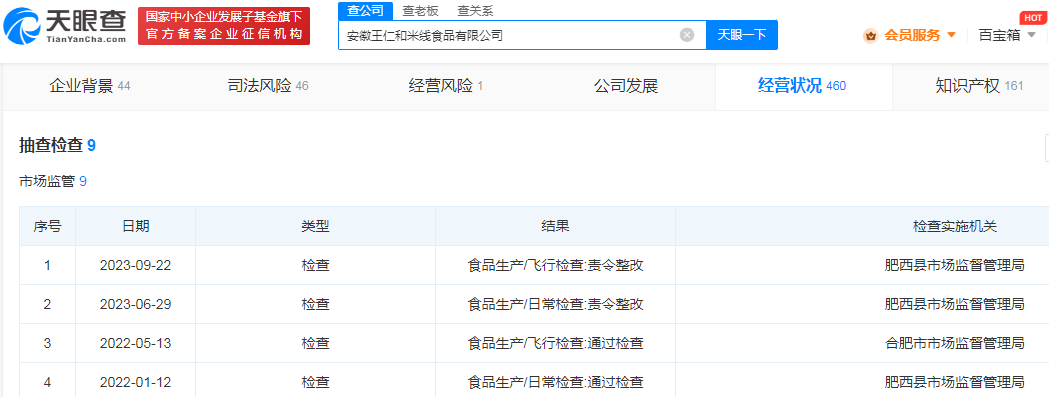Click 食品生产/飞行检查:责令整改 result

[x=555, y=265]
